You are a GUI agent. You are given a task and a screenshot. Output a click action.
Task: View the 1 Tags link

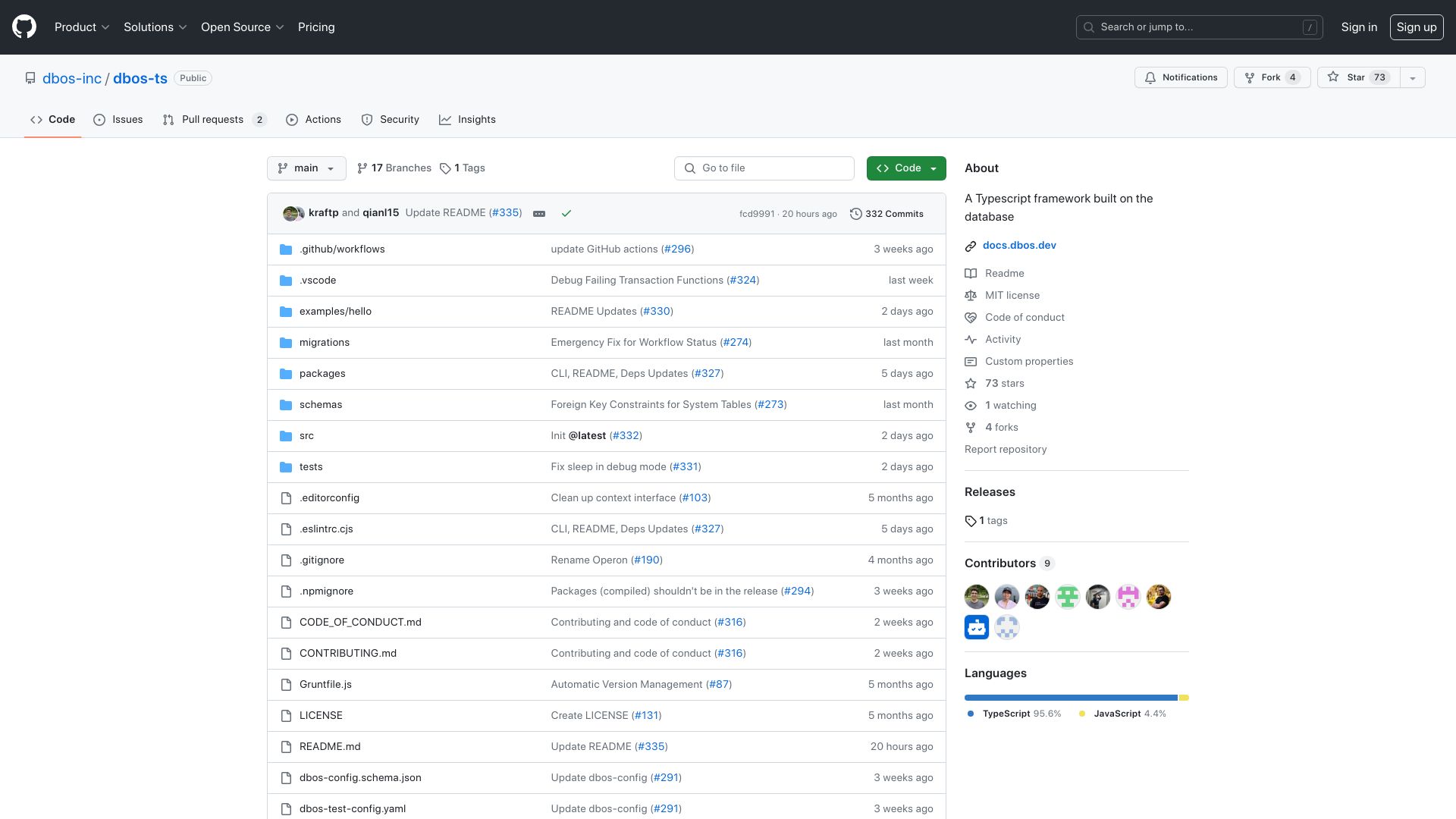463,168
